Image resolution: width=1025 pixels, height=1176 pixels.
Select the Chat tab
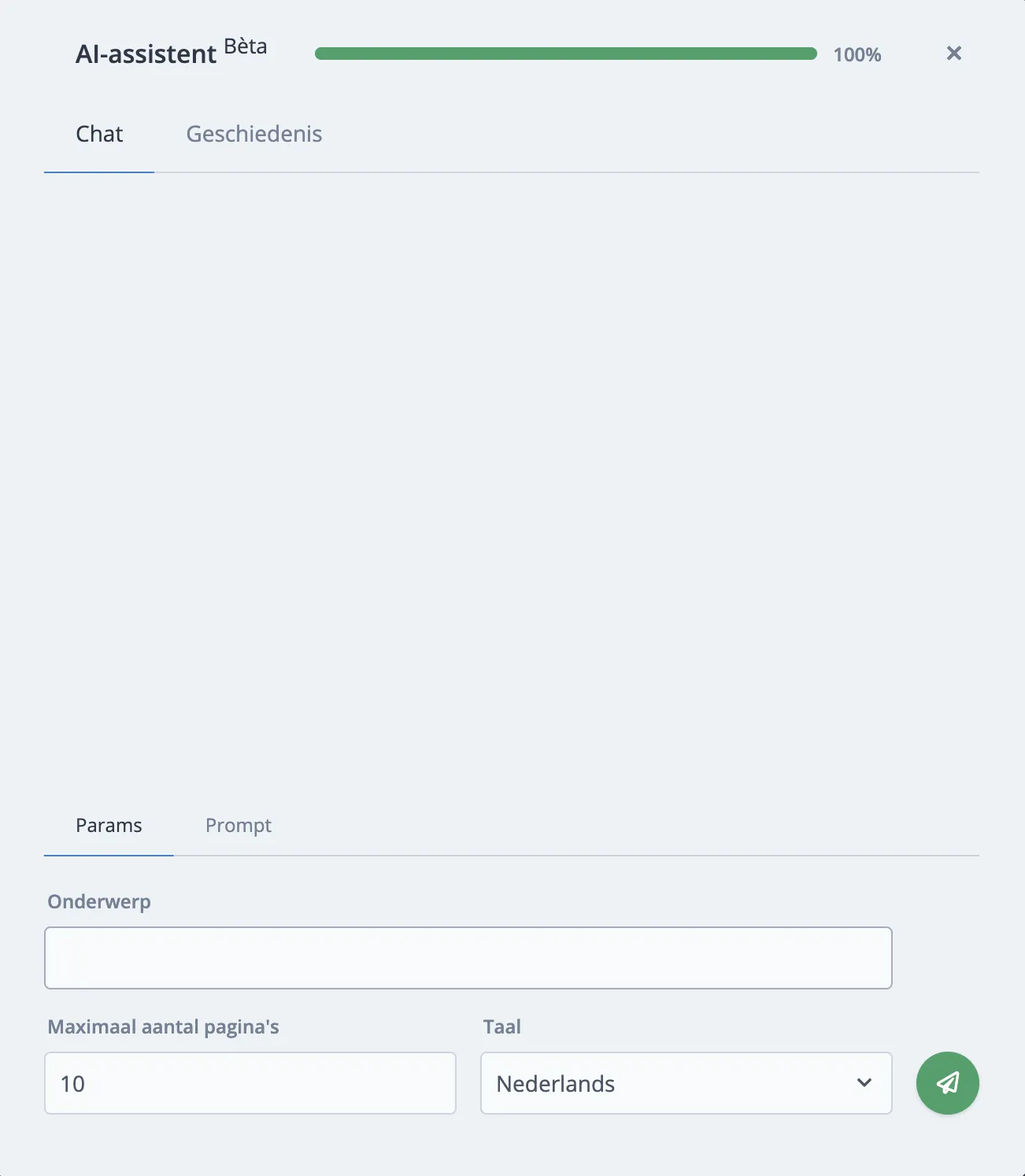(x=98, y=134)
